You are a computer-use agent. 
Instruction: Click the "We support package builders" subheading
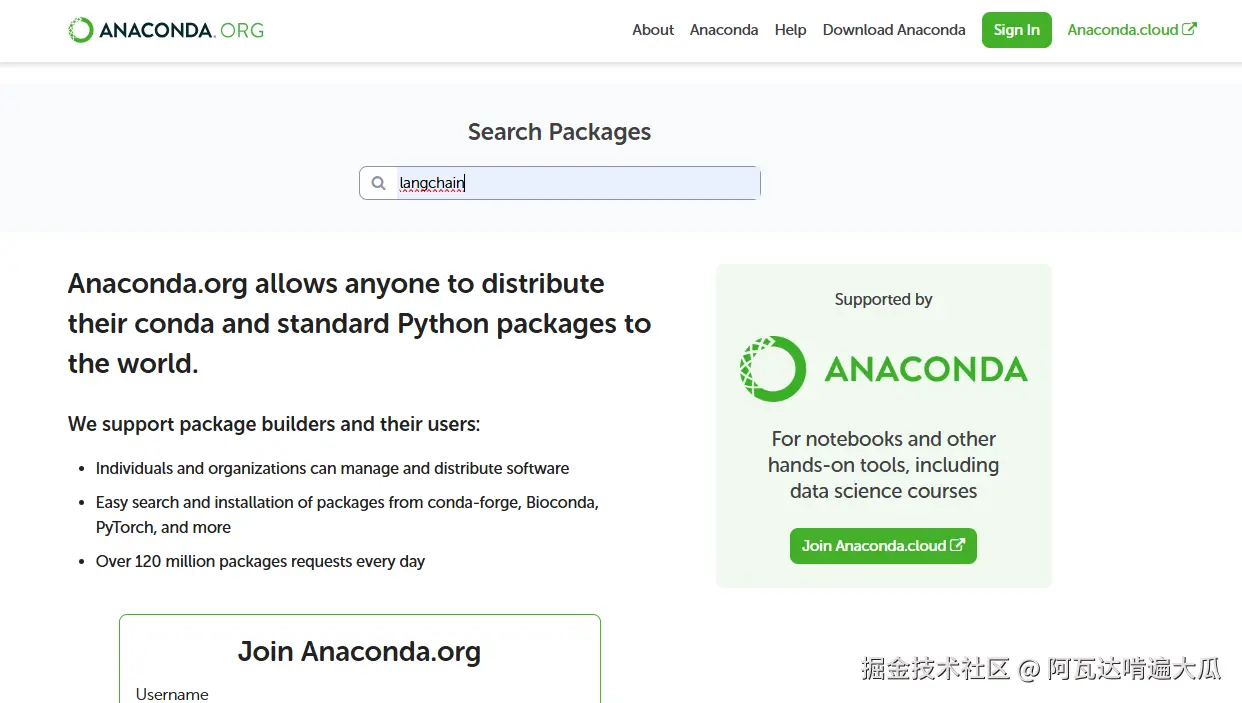[x=274, y=424]
